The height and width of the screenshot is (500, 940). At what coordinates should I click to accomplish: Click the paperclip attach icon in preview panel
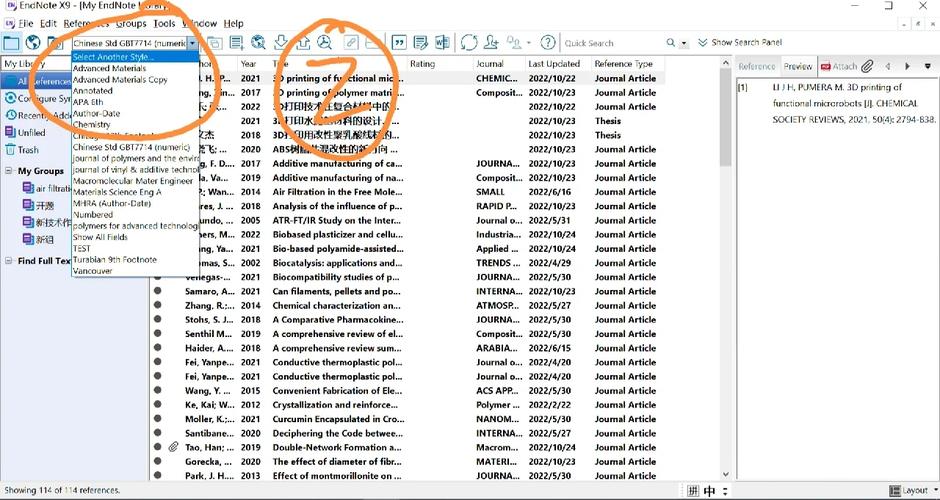coord(867,66)
